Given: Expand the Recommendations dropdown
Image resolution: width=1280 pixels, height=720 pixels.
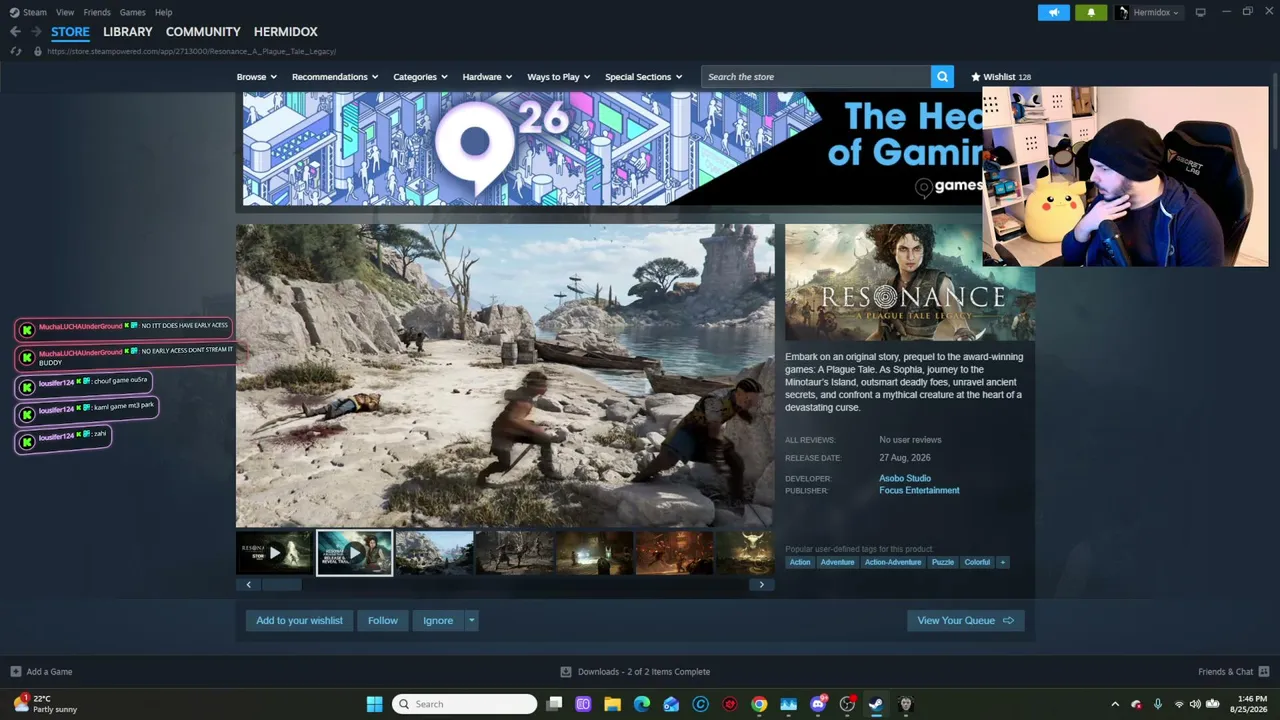Looking at the screenshot, I should point(335,77).
